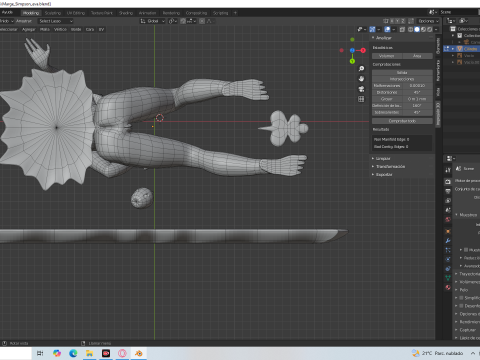
Task: Open the Object properties tab icon
Action: click(x=448, y=231)
